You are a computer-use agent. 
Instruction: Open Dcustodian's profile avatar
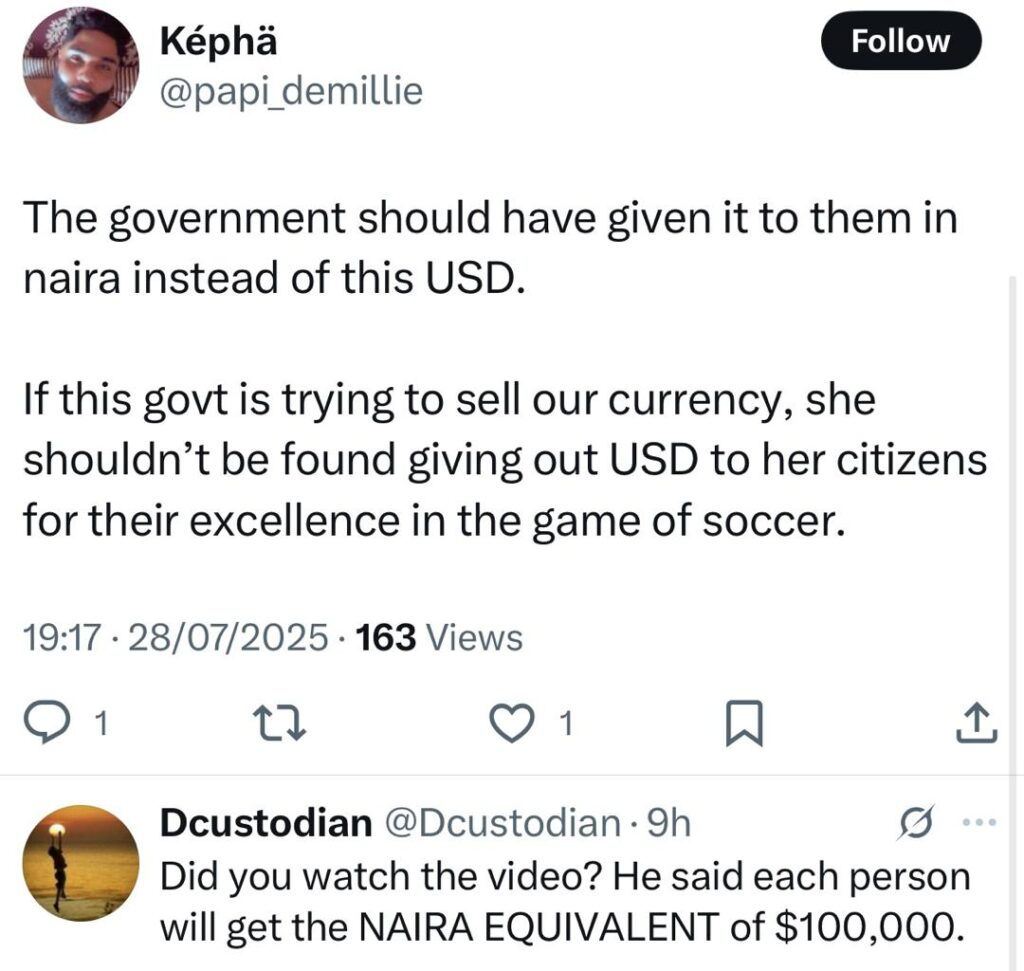[x=81, y=863]
